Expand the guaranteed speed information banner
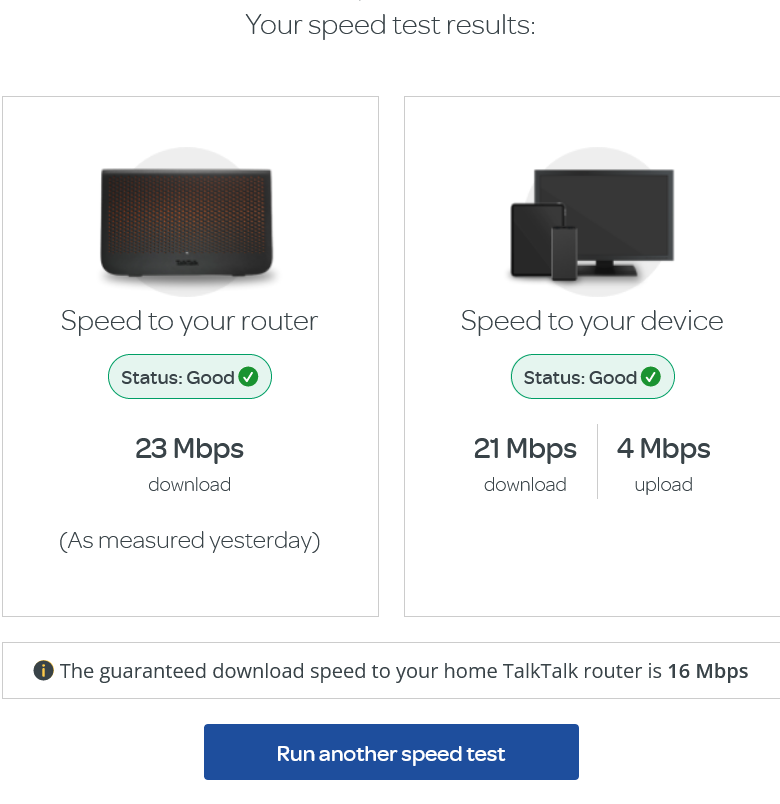 pyautogui.click(x=390, y=670)
